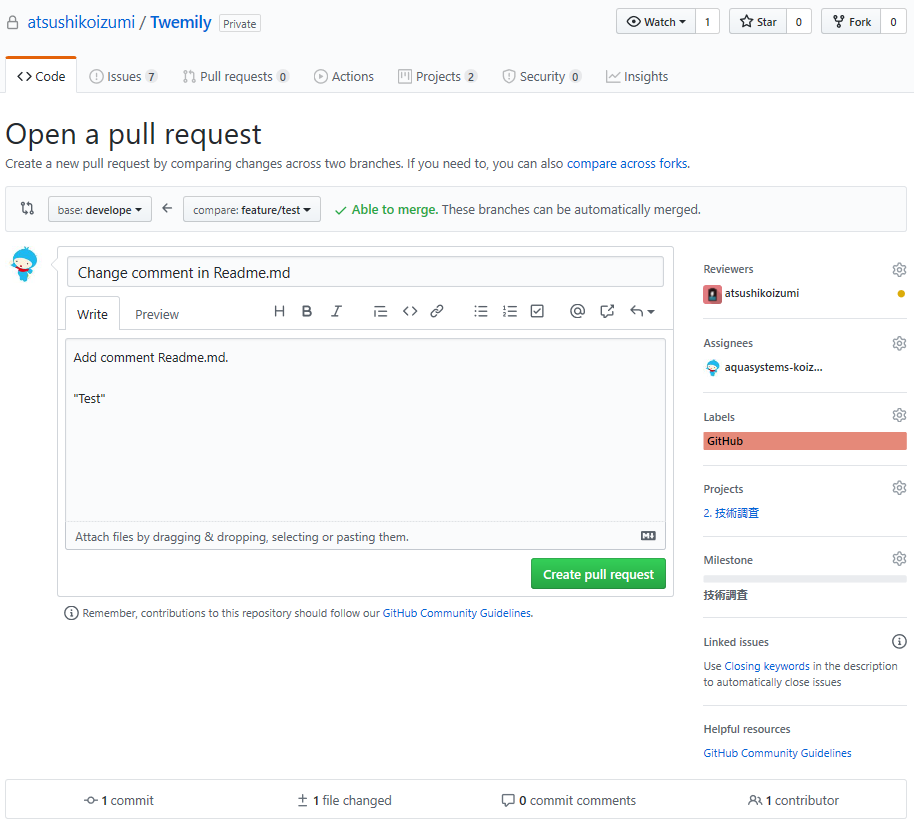Click the italic formatting icon

pyautogui.click(x=336, y=312)
